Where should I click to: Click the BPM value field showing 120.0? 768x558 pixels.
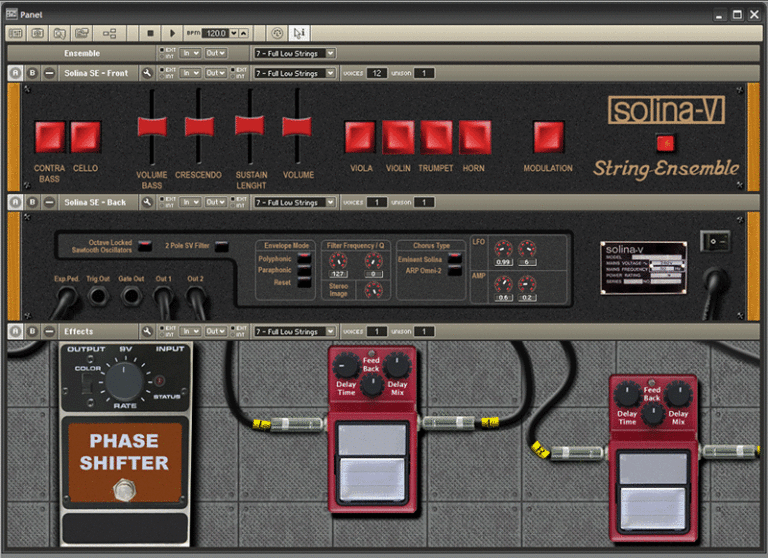[215, 33]
